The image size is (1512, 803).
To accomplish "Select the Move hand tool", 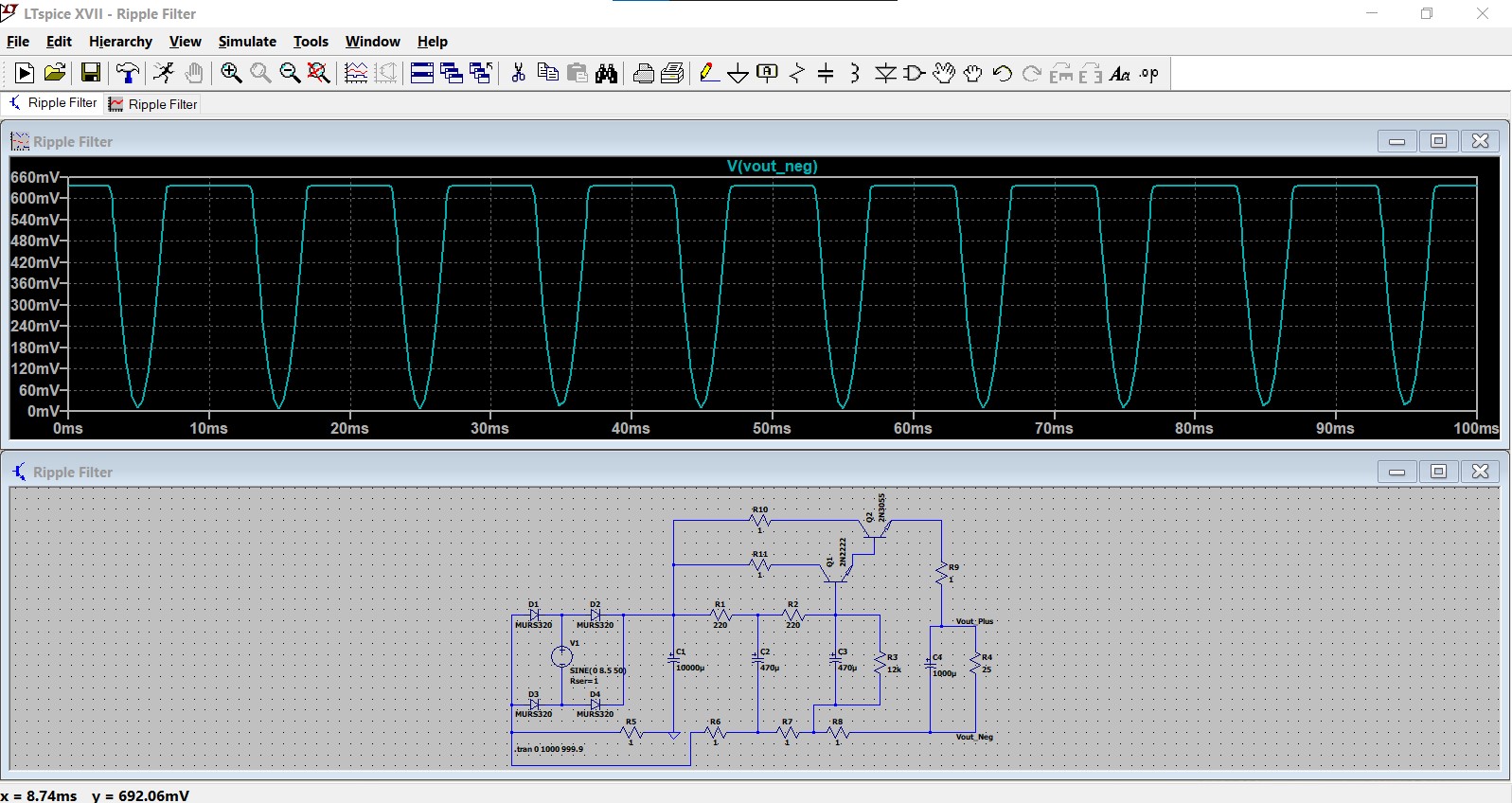I will coord(944,73).
